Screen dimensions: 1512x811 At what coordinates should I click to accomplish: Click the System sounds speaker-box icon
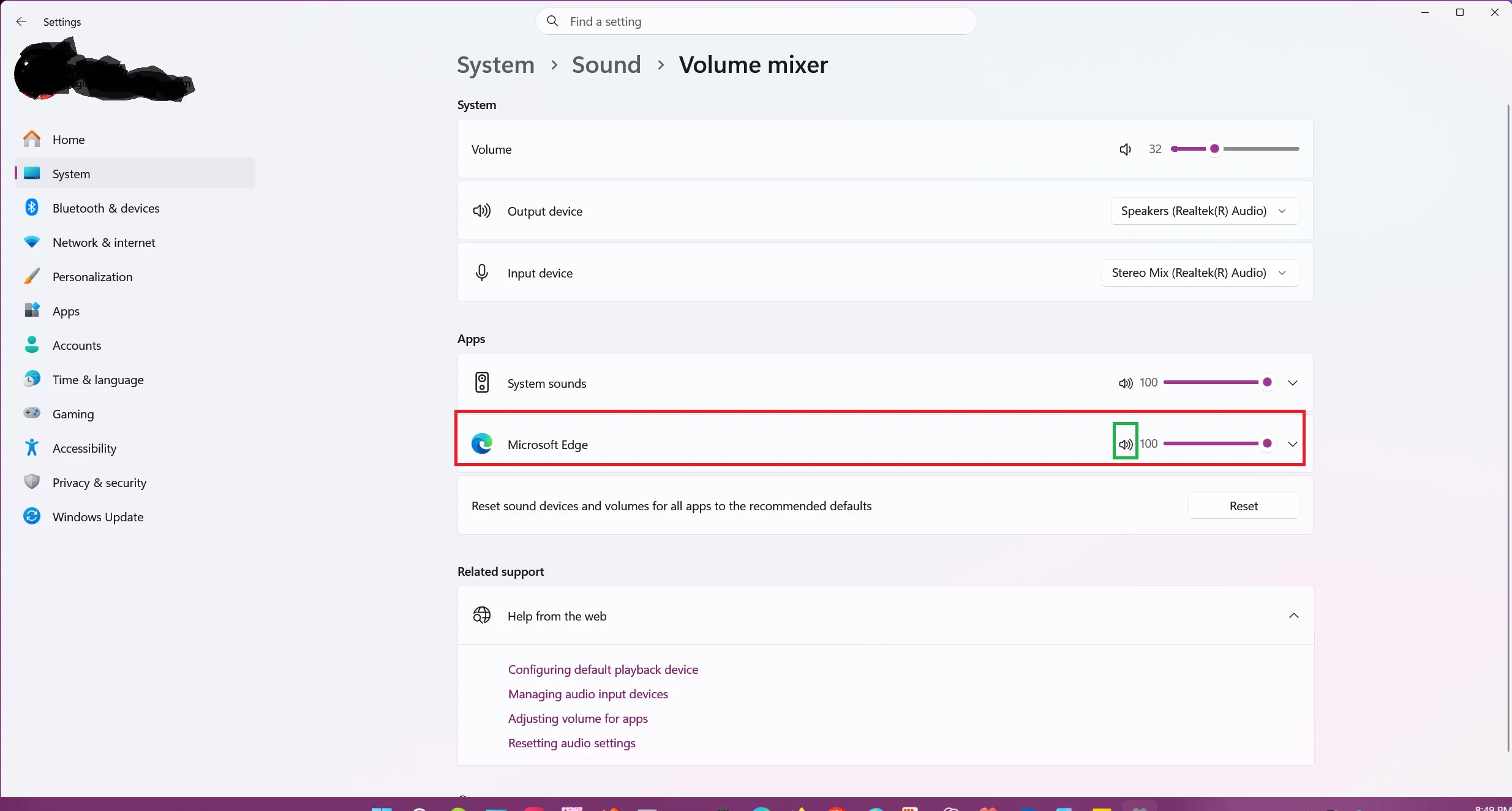click(x=482, y=383)
